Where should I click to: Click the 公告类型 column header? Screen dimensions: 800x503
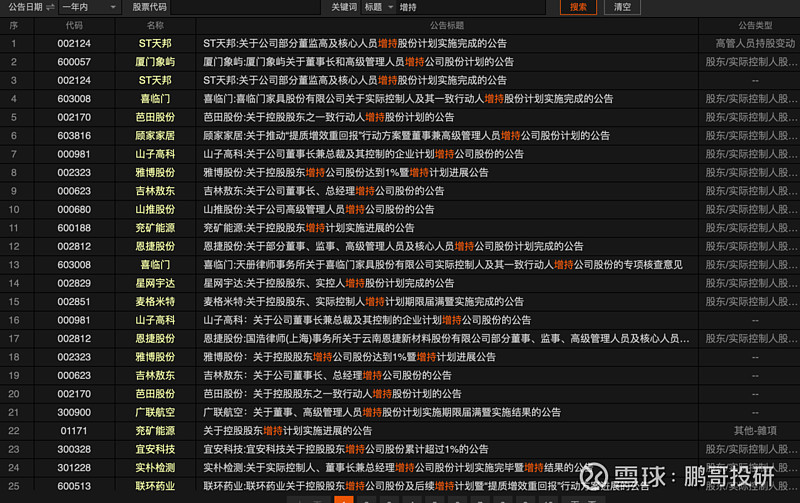pos(755,25)
